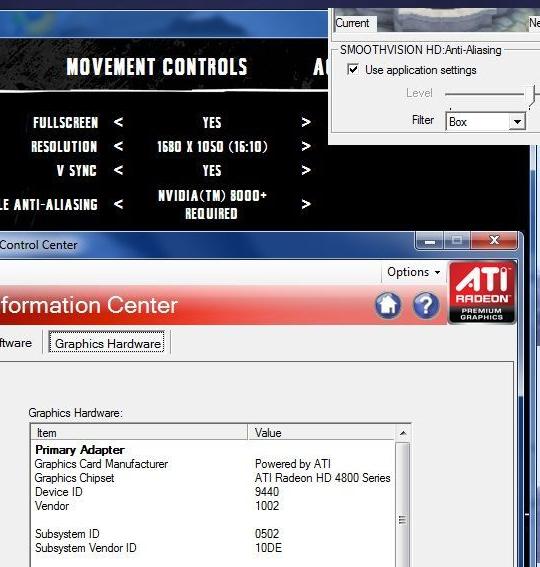Image resolution: width=540 pixels, height=567 pixels.
Task: Select the Device ID row
Action: click(213, 492)
